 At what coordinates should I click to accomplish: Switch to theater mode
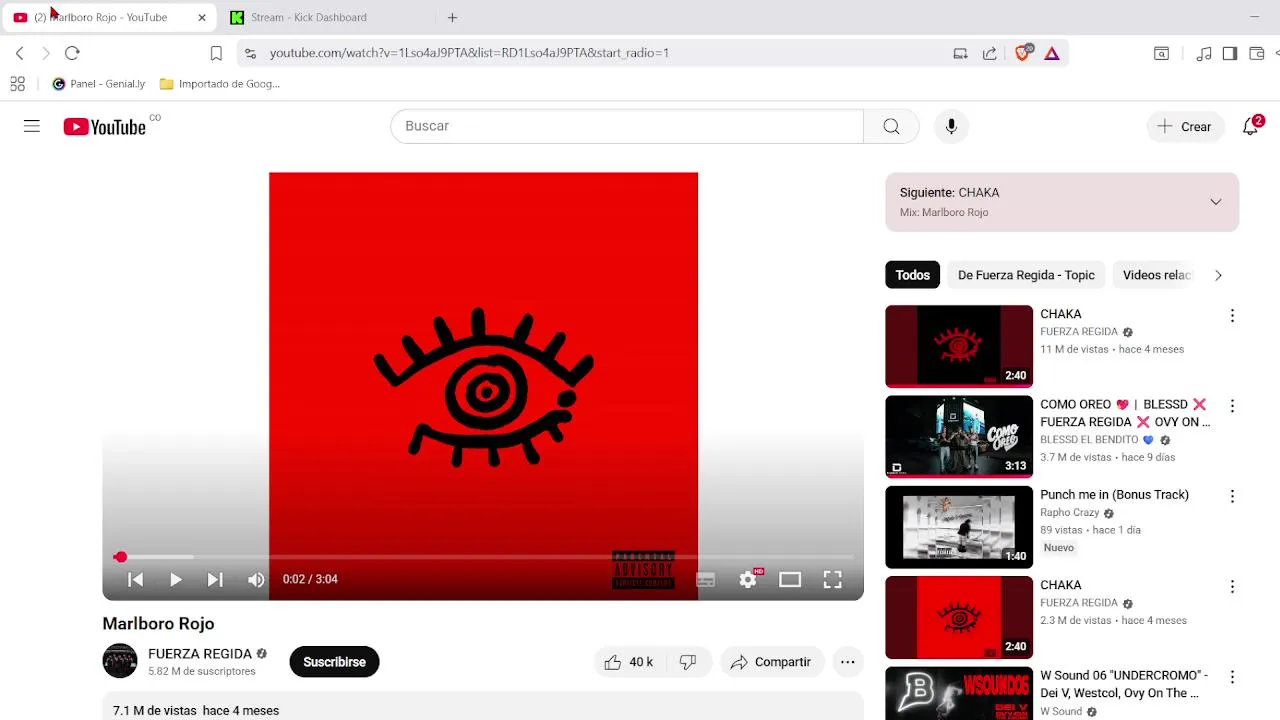(790, 580)
